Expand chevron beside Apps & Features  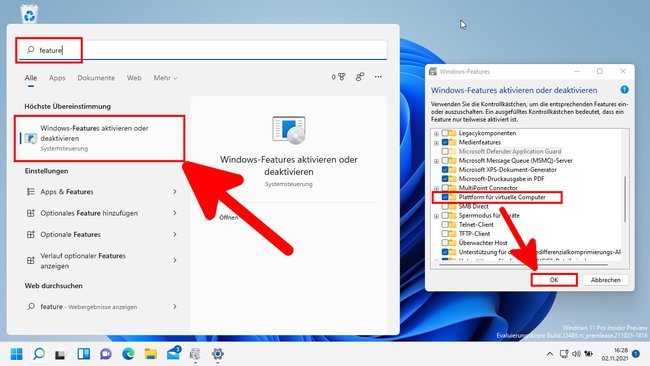175,192
